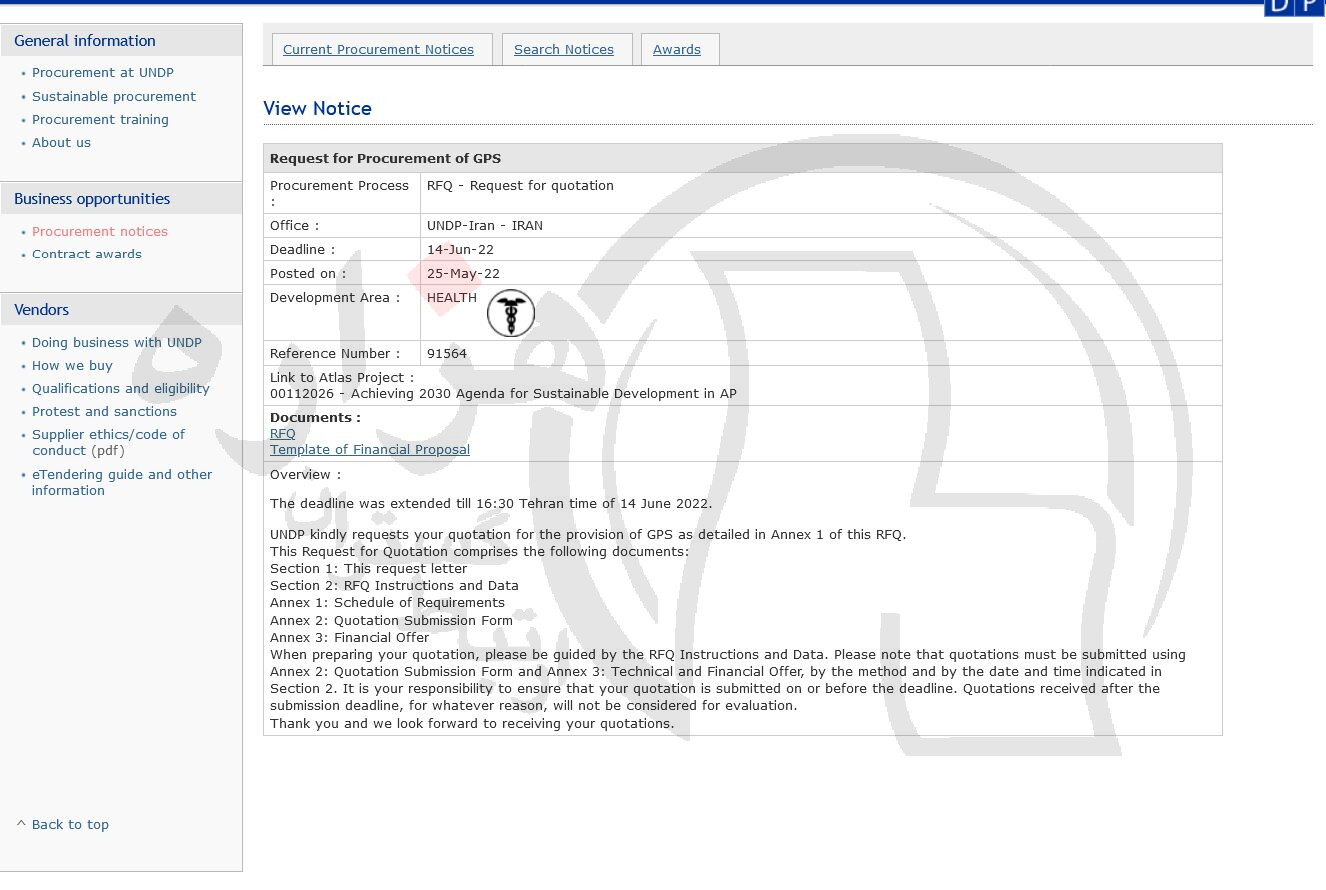The height and width of the screenshot is (890, 1326).
Task: Select Annex 1: Schedule of Requirements line
Action: click(387, 602)
